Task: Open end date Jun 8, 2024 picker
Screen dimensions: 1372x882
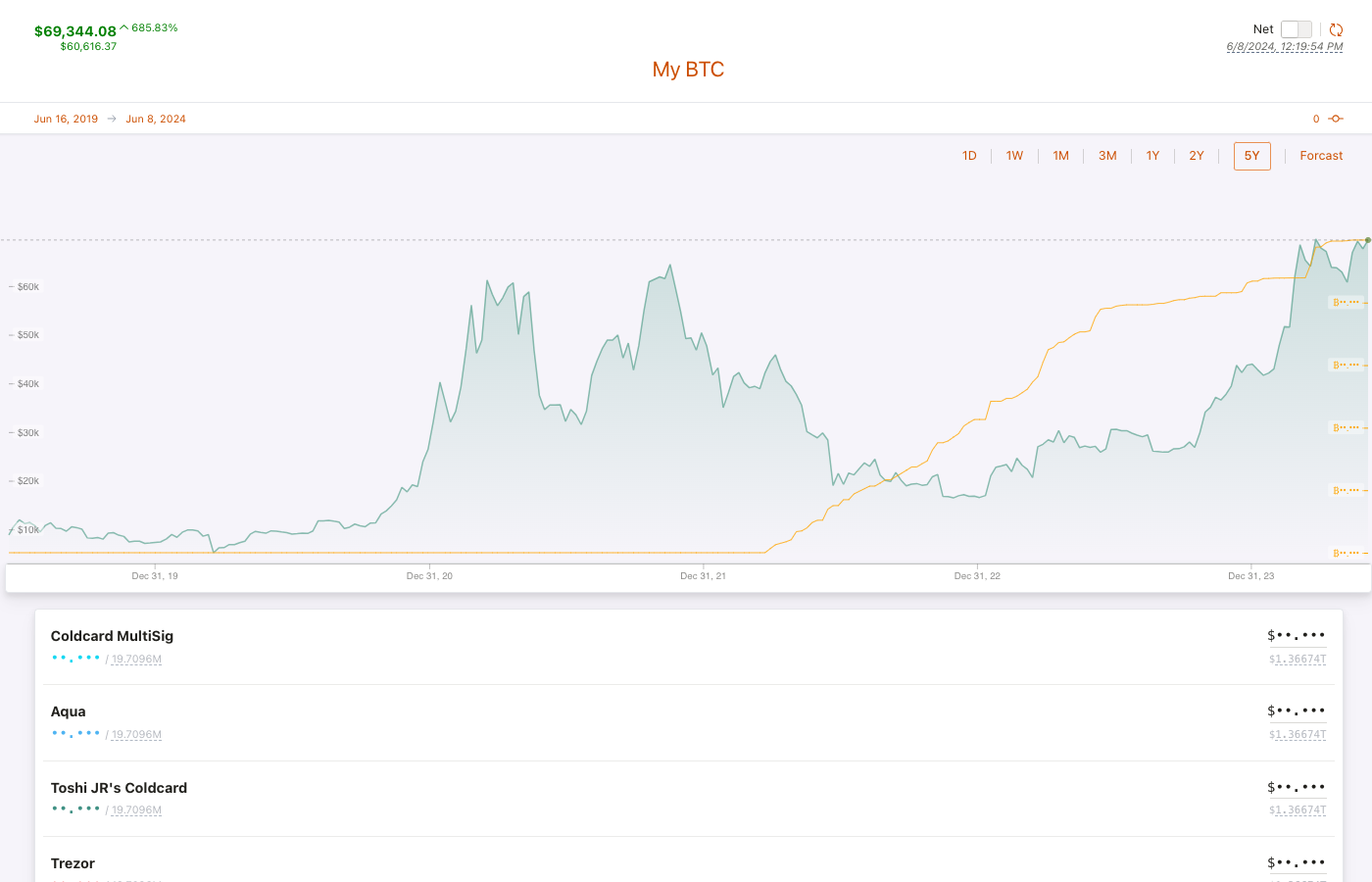Action: pyautogui.click(x=156, y=119)
